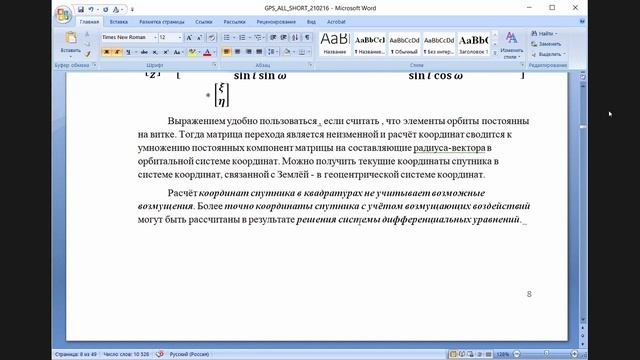Click the Заменить replace button
Viewport: 640px width, 360px height.
(547, 44)
